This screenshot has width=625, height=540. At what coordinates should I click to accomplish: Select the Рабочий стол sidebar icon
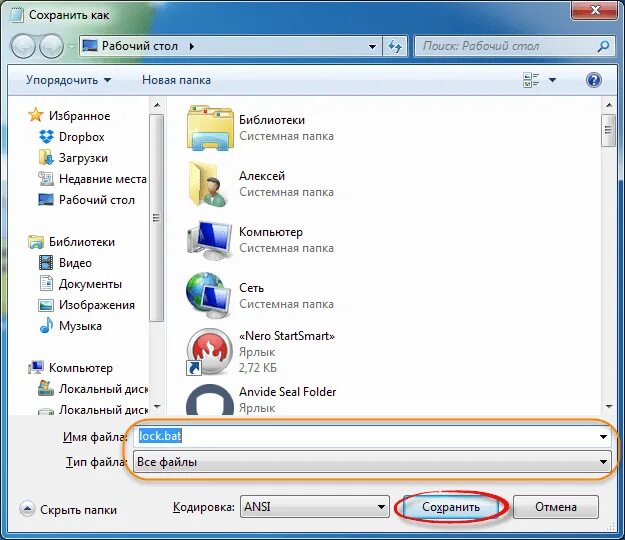point(46,199)
